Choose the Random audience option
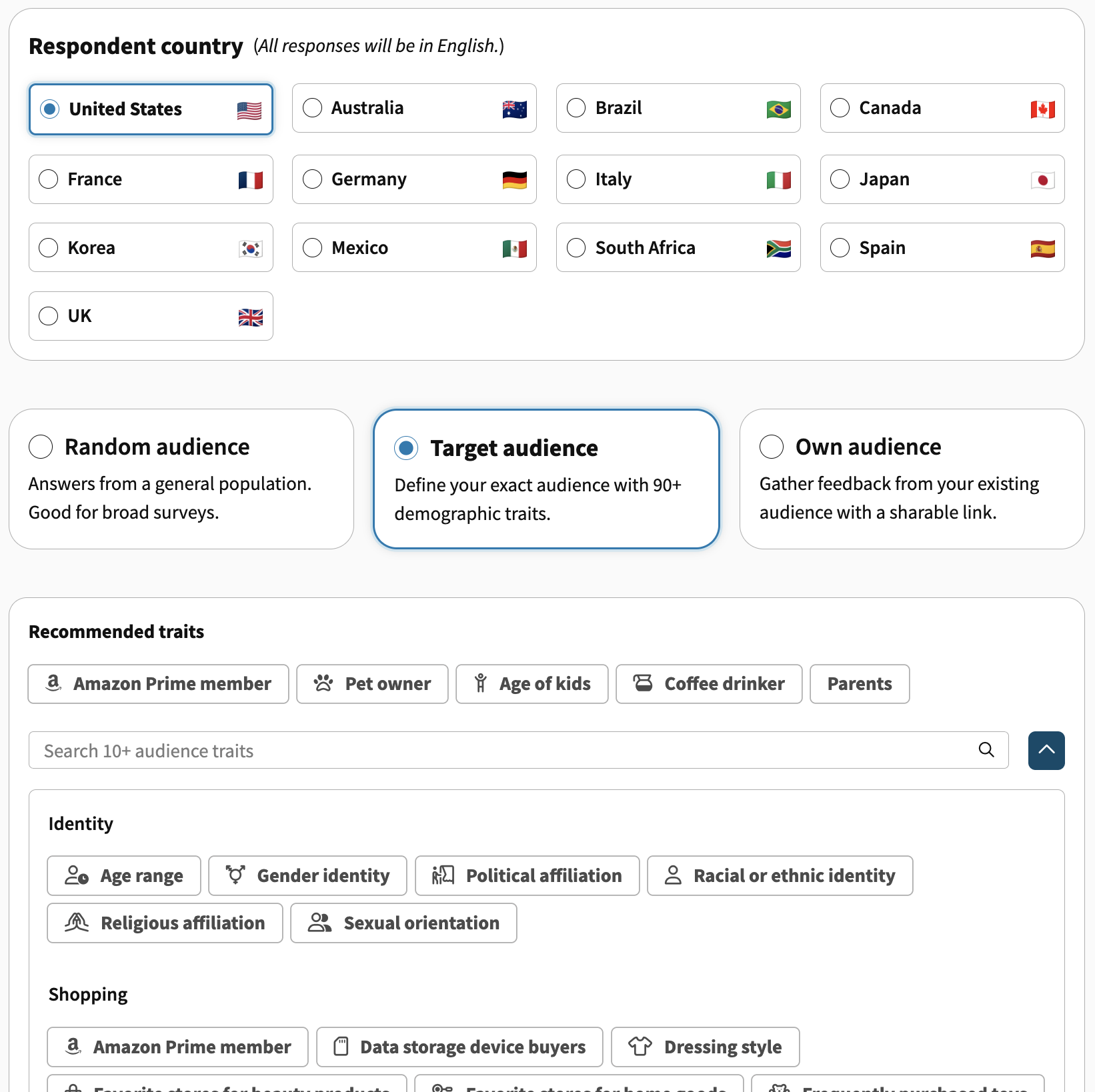The image size is (1095, 1092). point(41,447)
